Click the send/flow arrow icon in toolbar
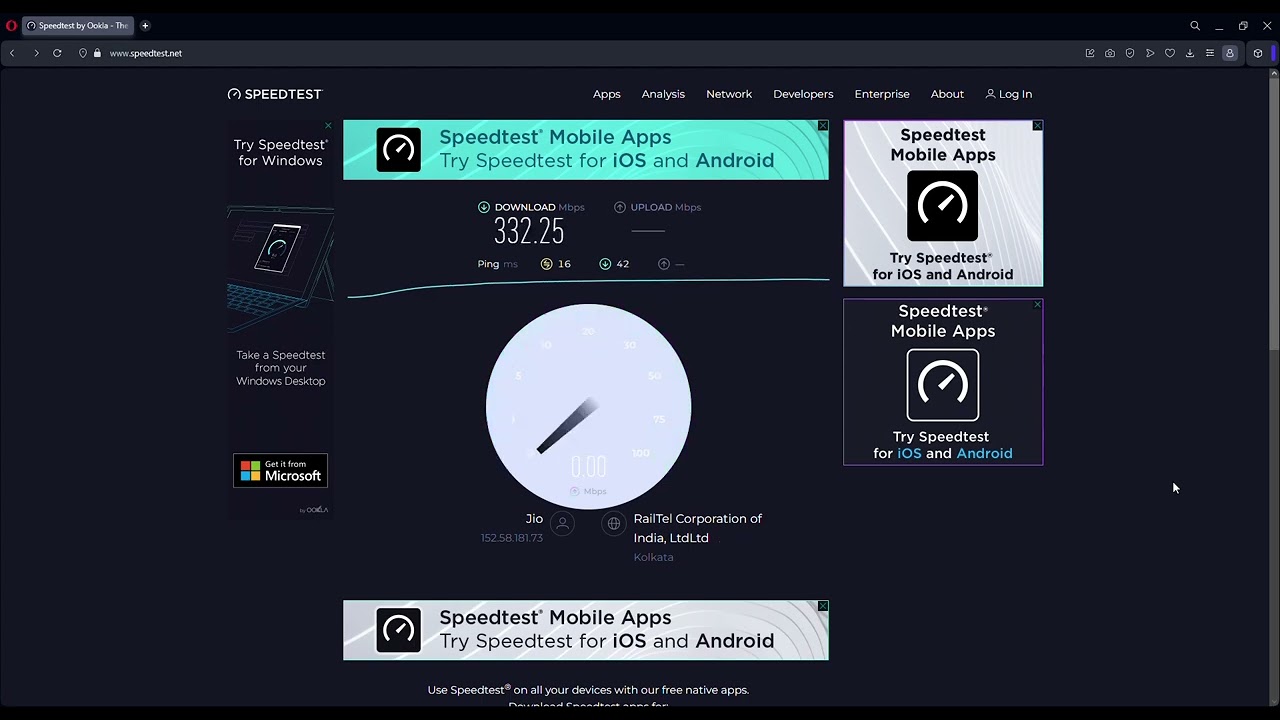1280x720 pixels. pos(1150,53)
